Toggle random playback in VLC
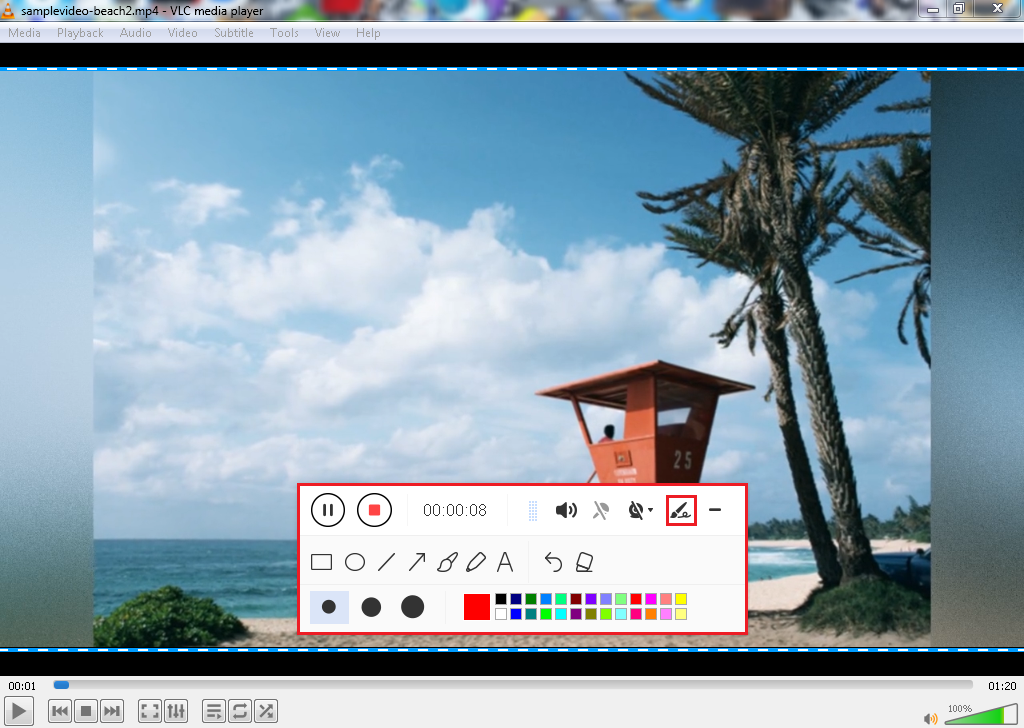1024x728 pixels. (266, 711)
